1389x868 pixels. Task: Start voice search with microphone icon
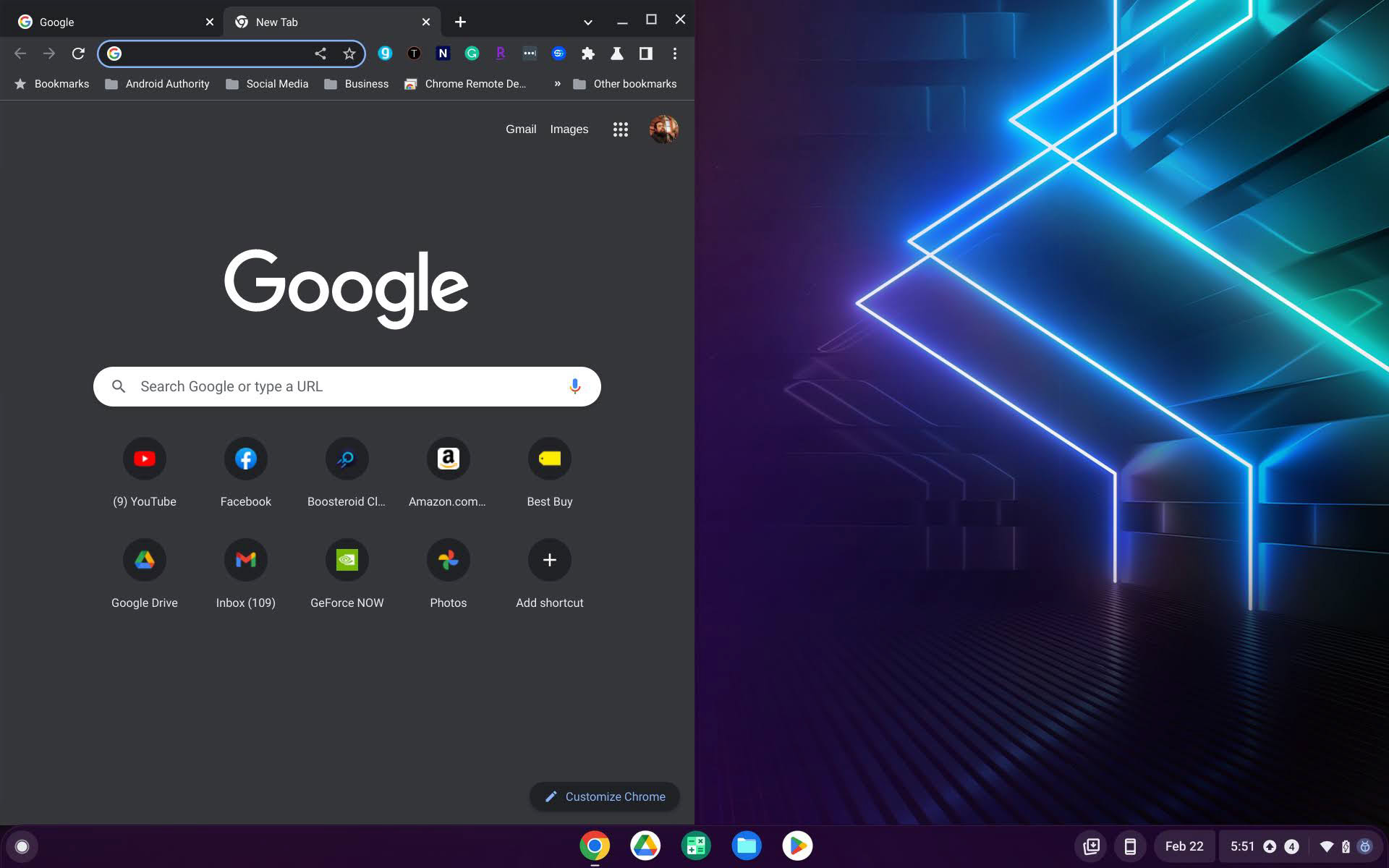(574, 386)
